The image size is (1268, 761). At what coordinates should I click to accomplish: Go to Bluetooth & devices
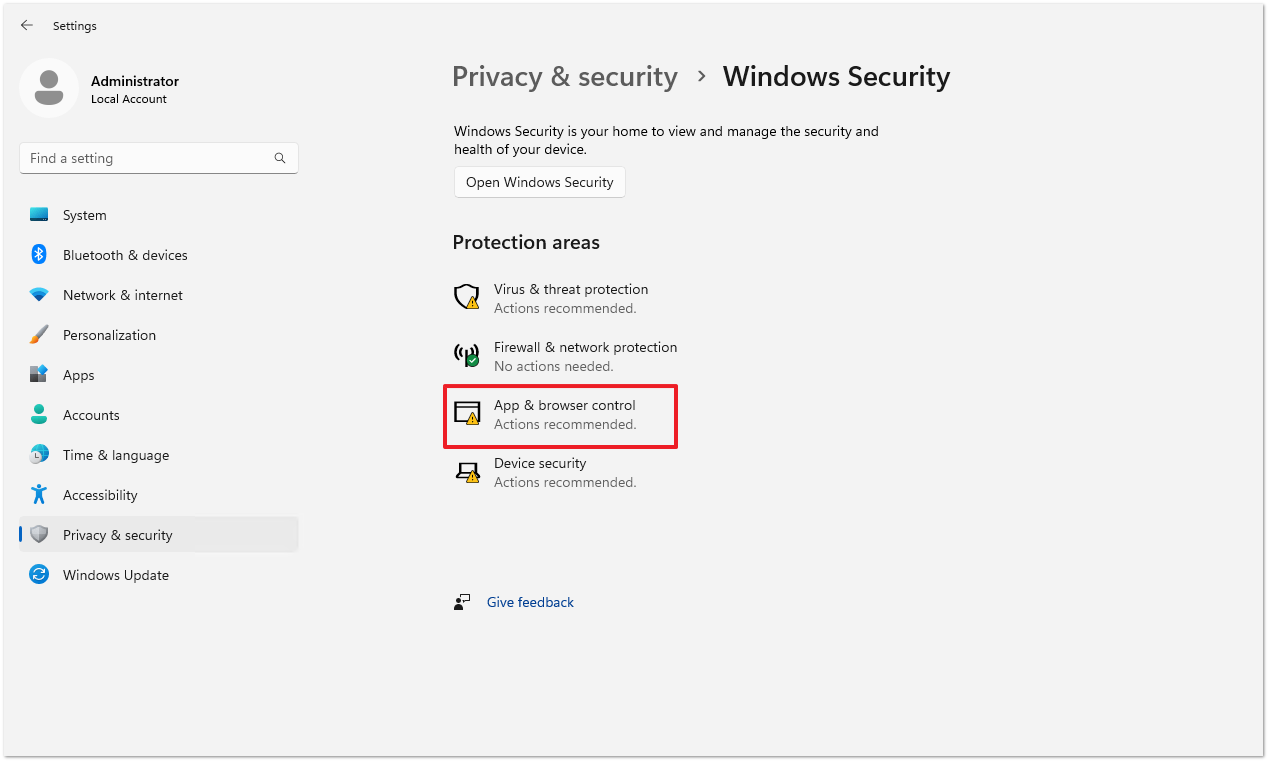click(125, 255)
